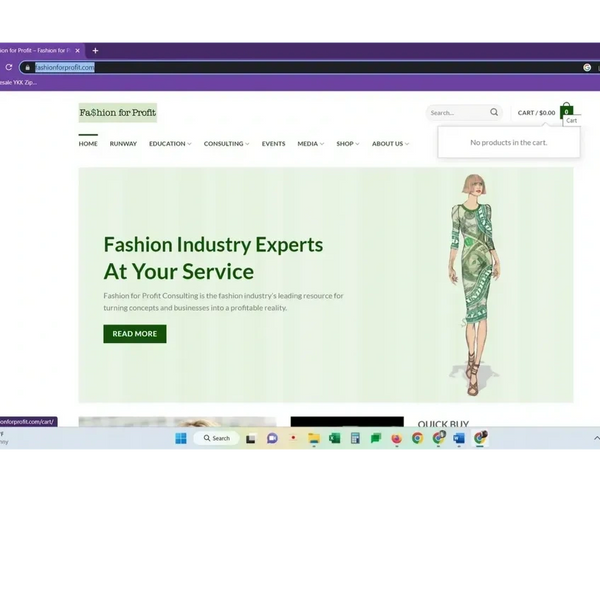Image resolution: width=600 pixels, height=600 pixels.
Task: Expand the CONSULTING dropdown menu
Action: click(227, 144)
